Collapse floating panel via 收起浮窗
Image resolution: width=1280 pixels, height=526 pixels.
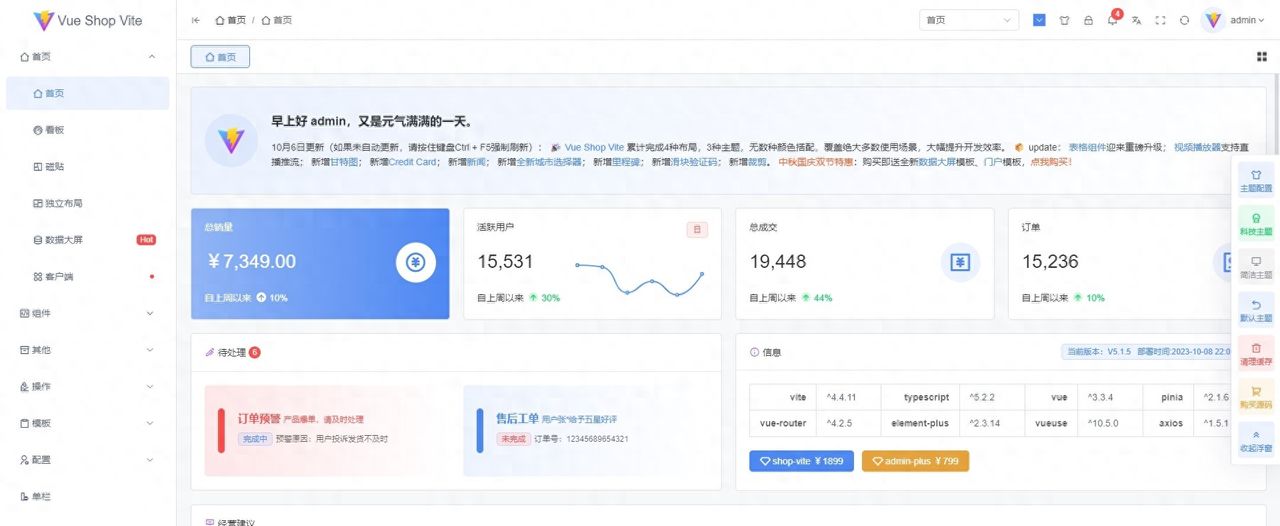coord(1256,441)
